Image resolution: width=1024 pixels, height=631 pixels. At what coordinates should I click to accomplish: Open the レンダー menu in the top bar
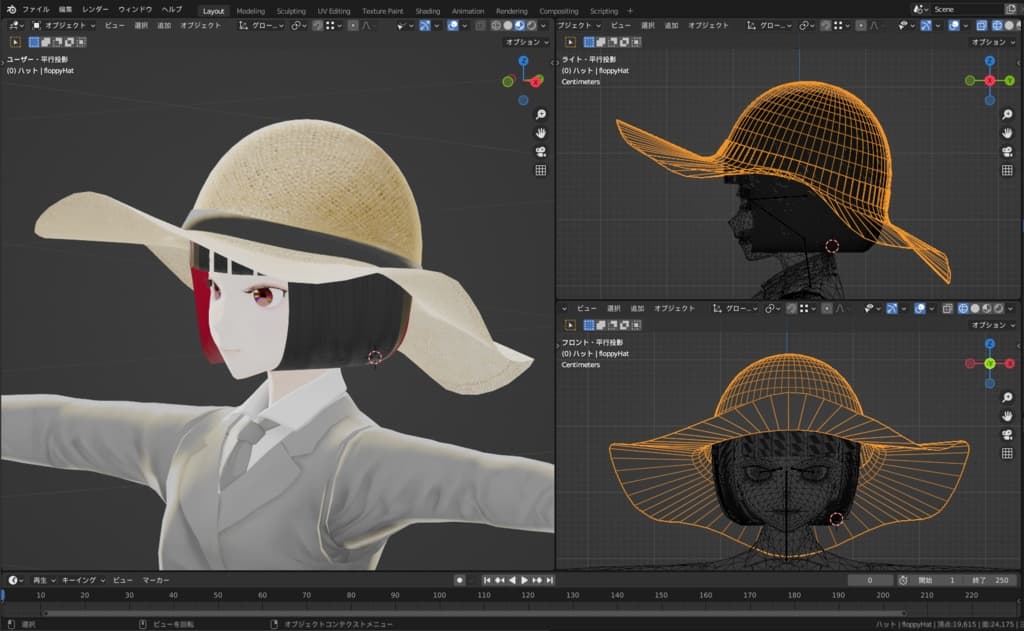[x=95, y=9]
